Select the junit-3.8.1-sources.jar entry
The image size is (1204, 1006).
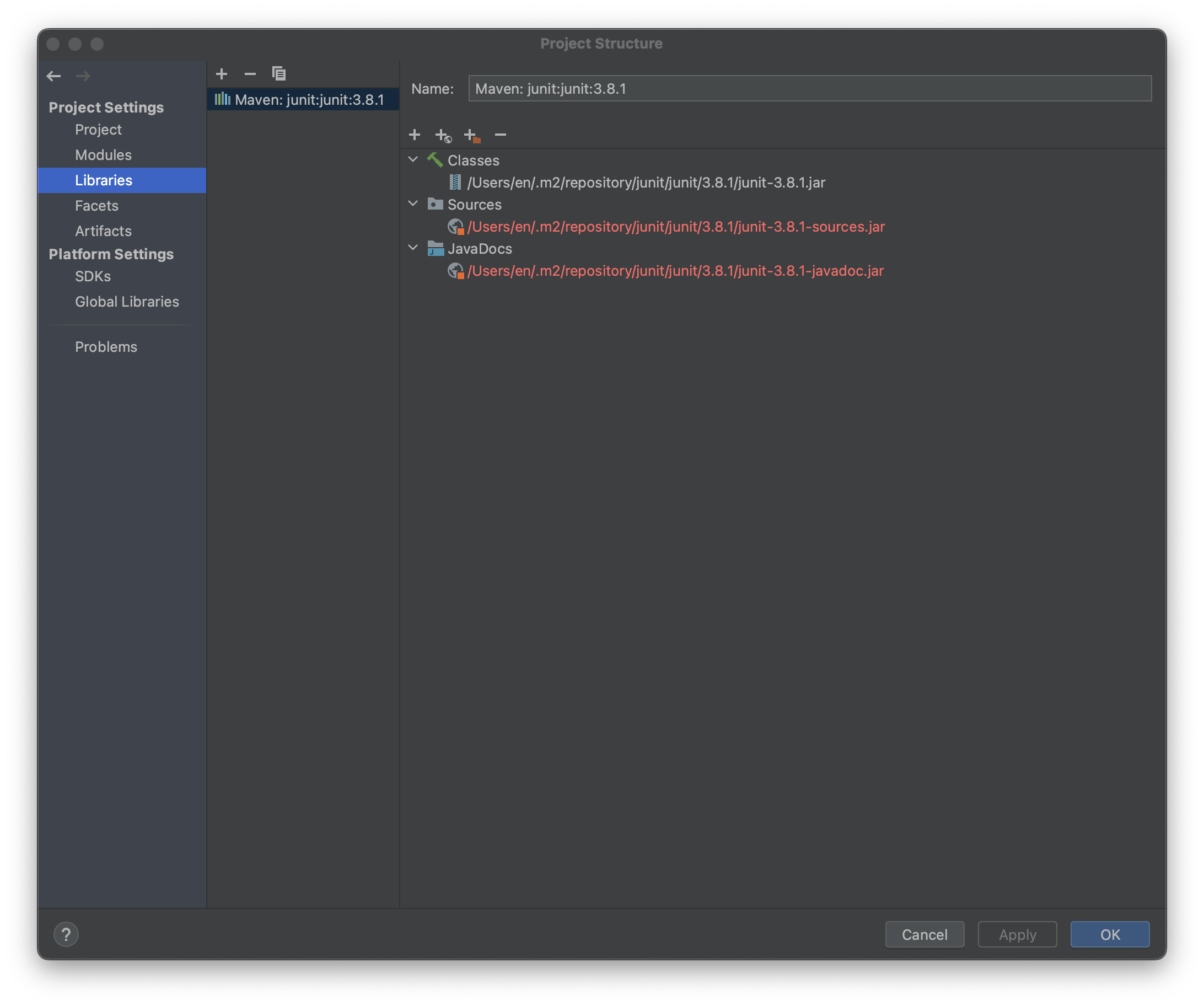pyautogui.click(x=675, y=227)
